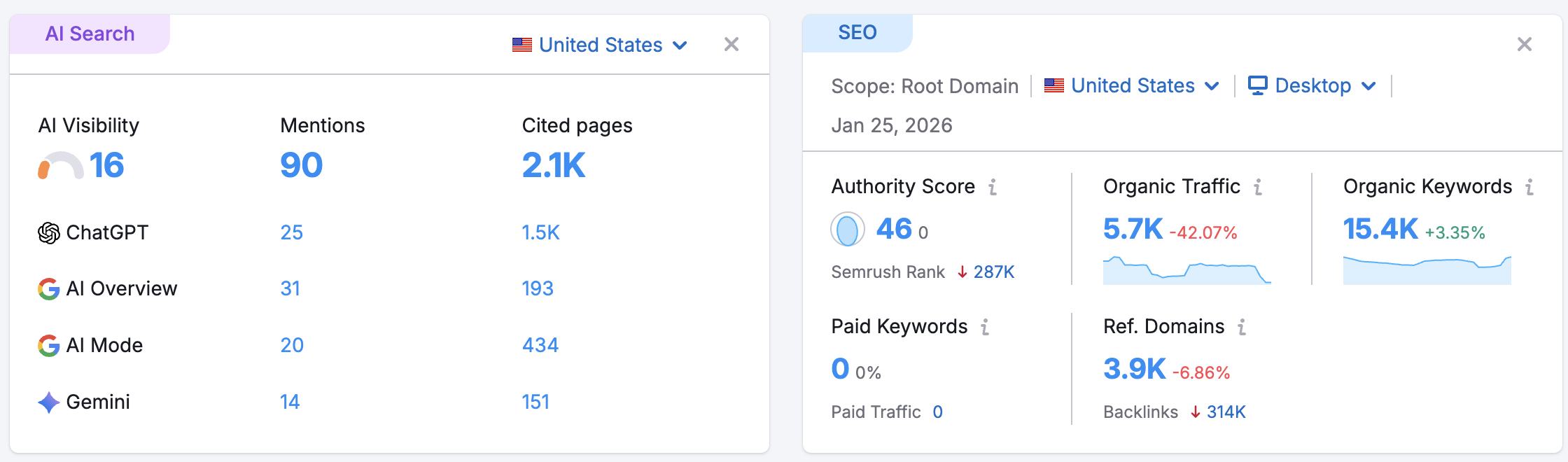
Task: Click the info icon beside Authority Score
Action: [x=992, y=187]
